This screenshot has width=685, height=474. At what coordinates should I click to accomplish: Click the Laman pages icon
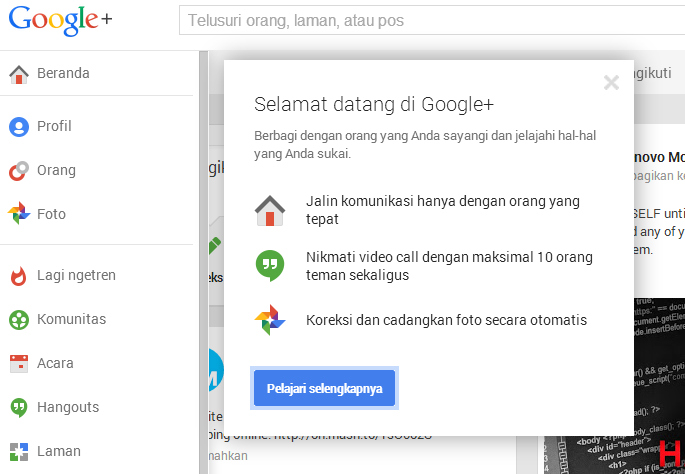pos(19,452)
